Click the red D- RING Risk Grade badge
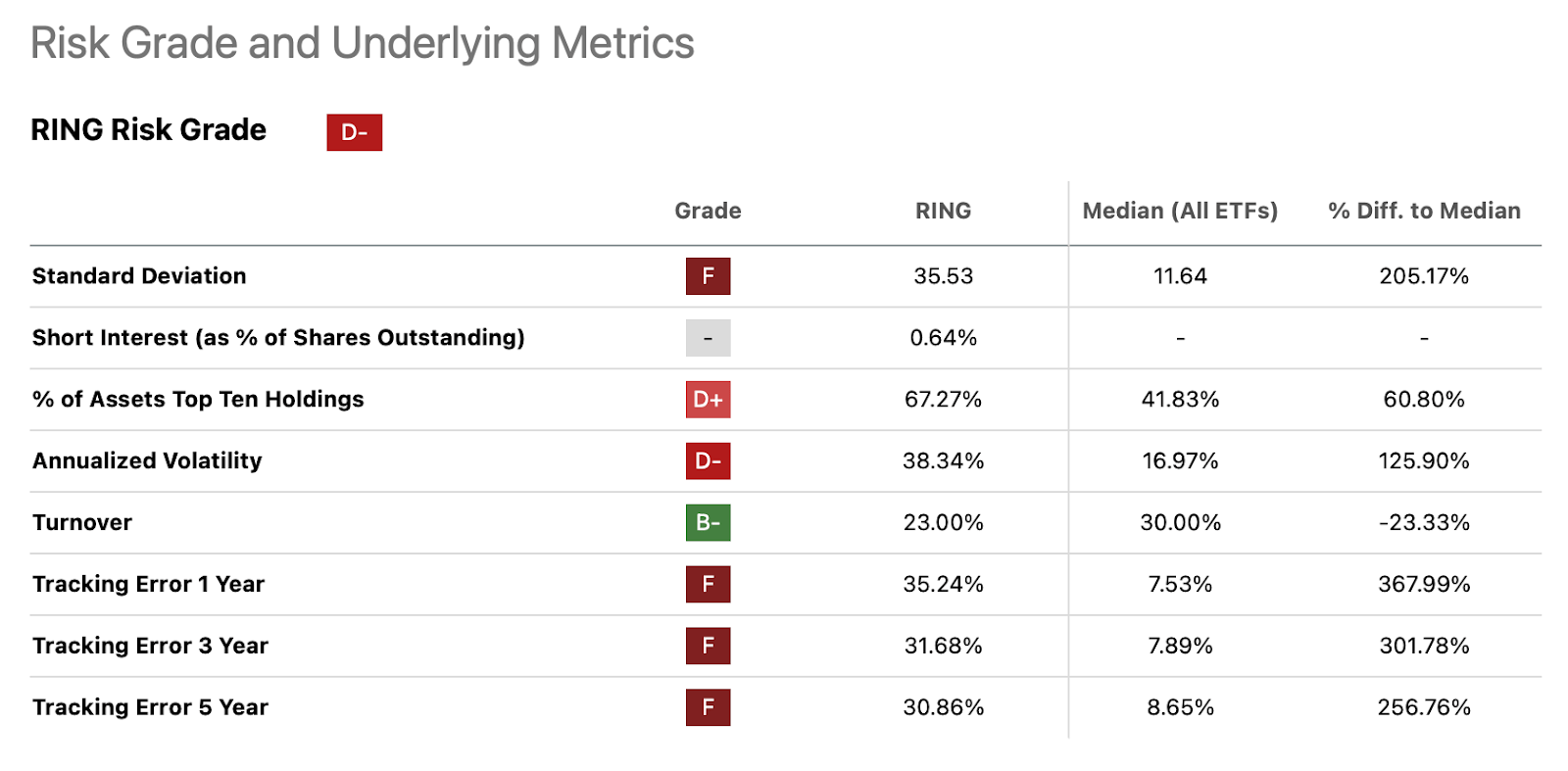Screen dimensions: 1568x771 354,132
